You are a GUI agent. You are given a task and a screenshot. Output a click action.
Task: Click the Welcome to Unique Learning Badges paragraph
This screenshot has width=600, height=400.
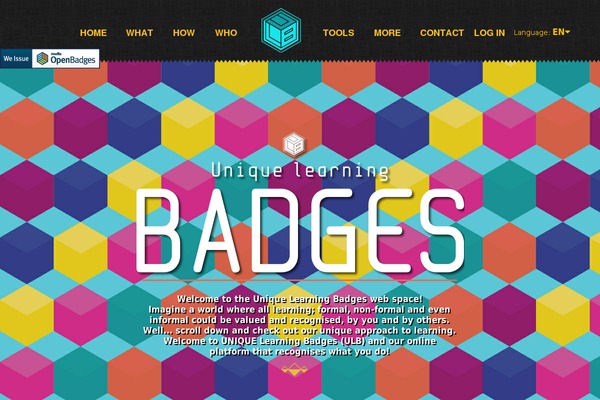tap(300, 325)
